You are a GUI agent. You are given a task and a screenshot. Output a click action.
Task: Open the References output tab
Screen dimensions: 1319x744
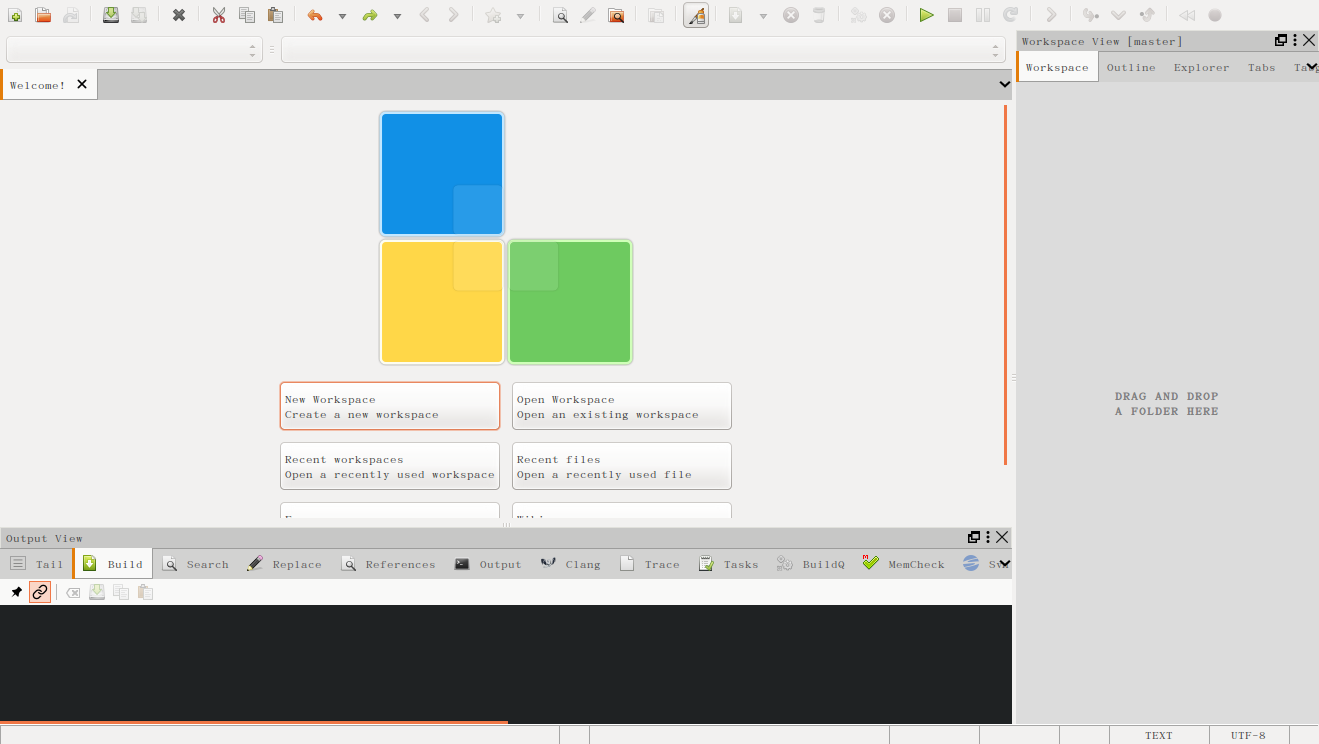(x=388, y=564)
